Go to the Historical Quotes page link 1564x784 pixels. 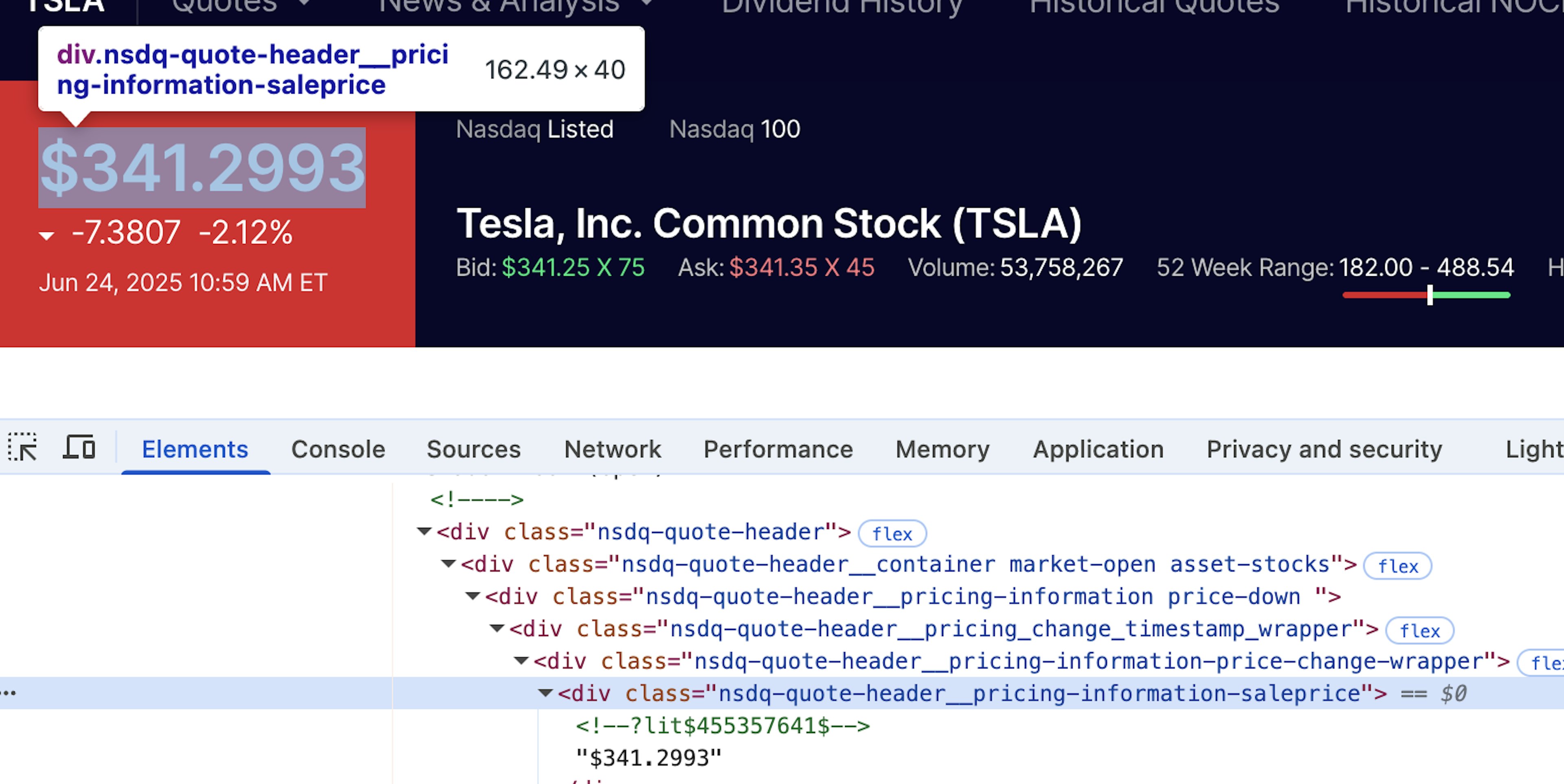[x=1154, y=6]
